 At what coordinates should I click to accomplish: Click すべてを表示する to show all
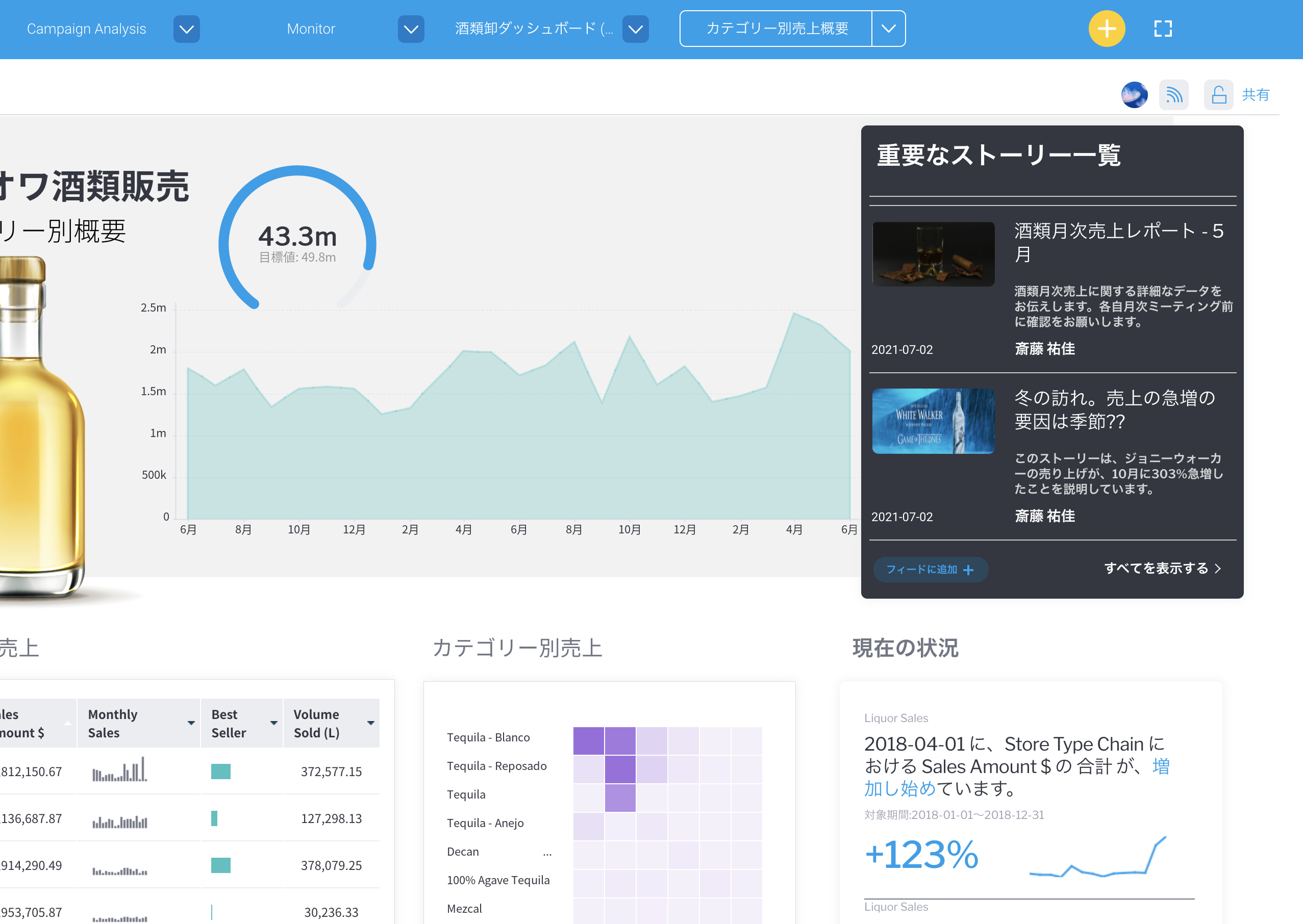(x=1156, y=569)
